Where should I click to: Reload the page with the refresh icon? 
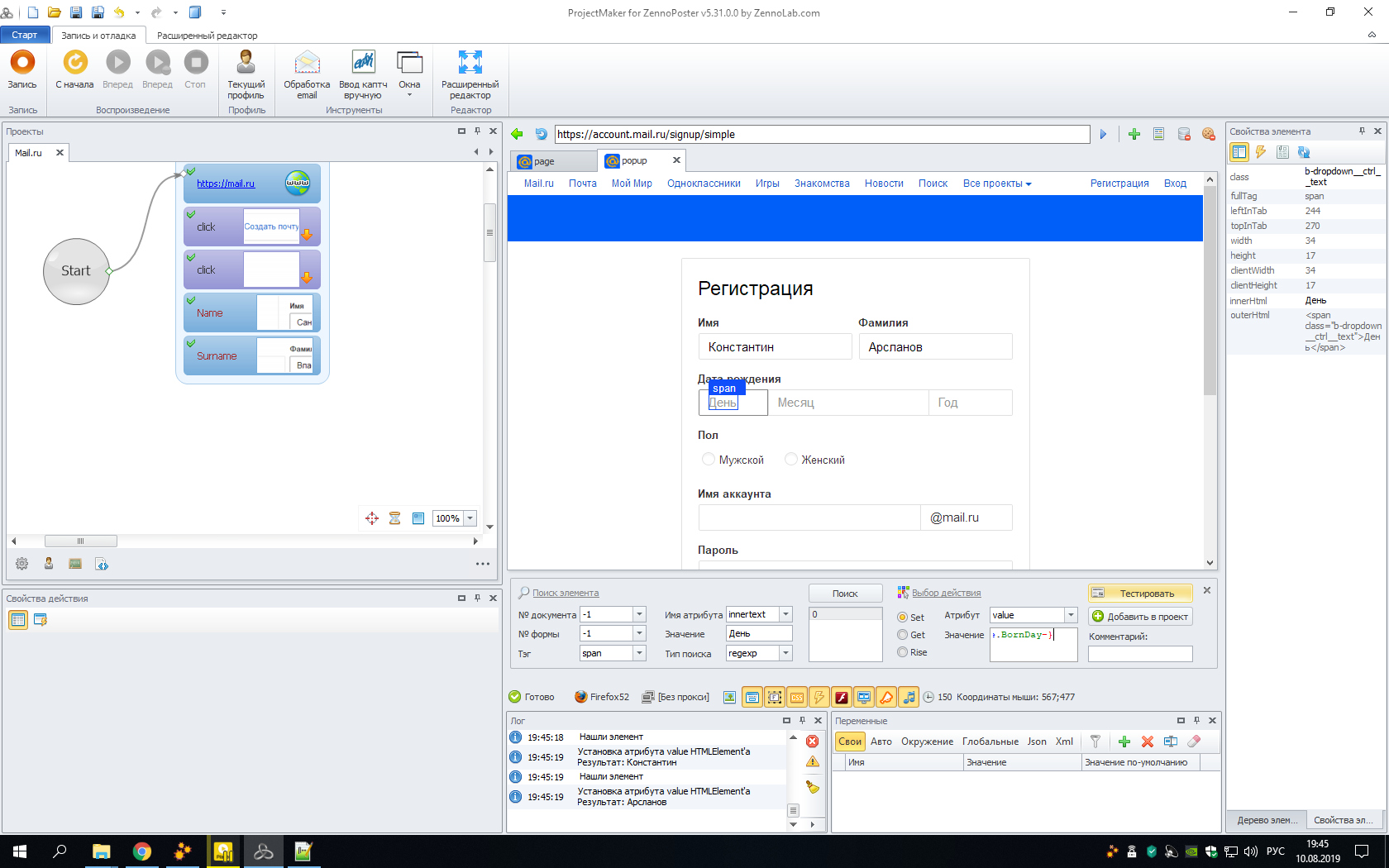(x=541, y=134)
